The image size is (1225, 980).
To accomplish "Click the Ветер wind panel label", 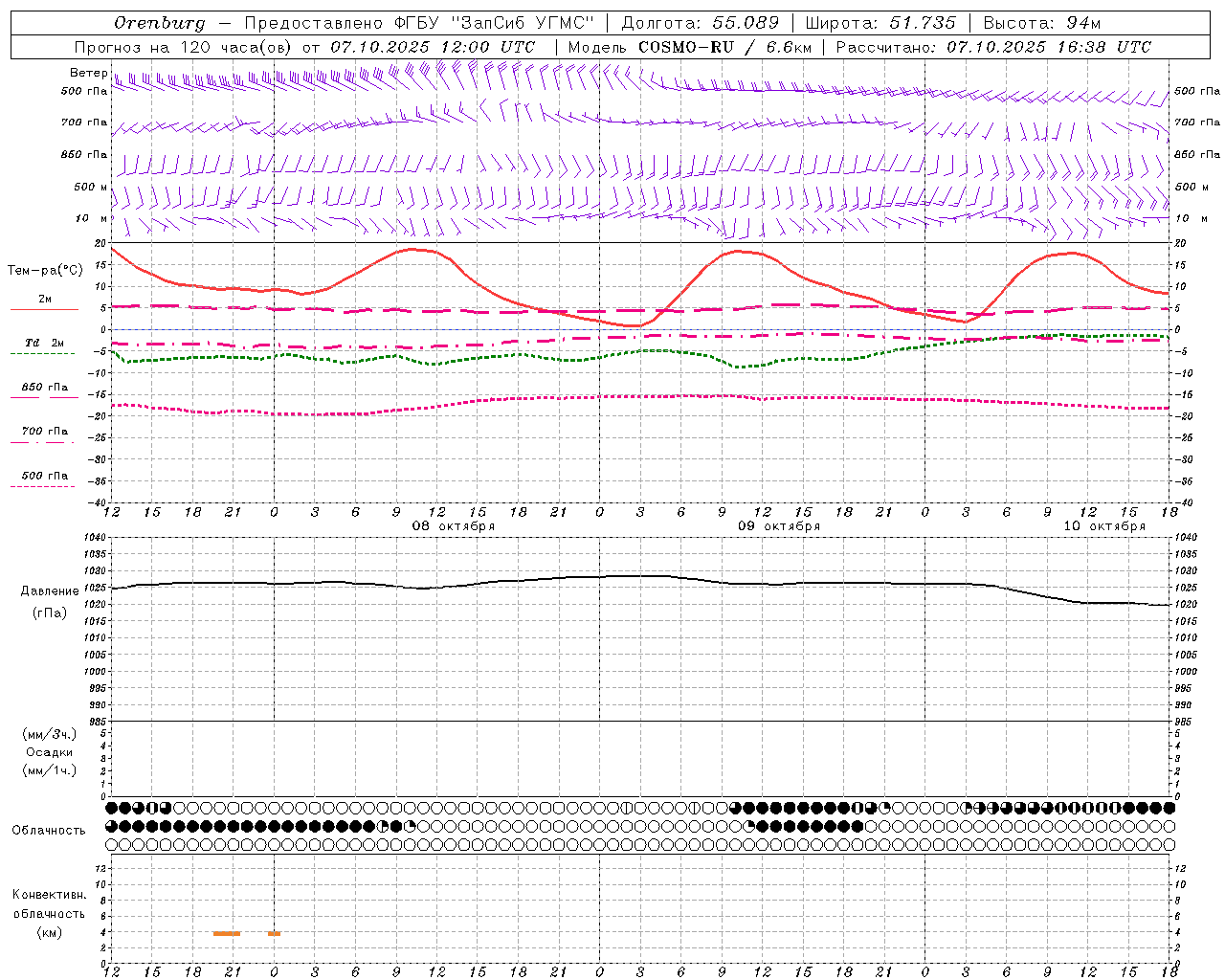I will tap(88, 73).
